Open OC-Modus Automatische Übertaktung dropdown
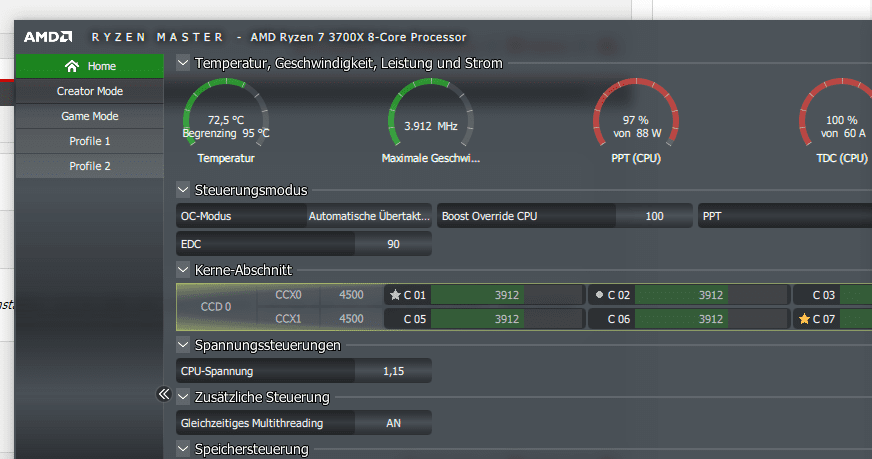872x459 pixels. [369, 216]
